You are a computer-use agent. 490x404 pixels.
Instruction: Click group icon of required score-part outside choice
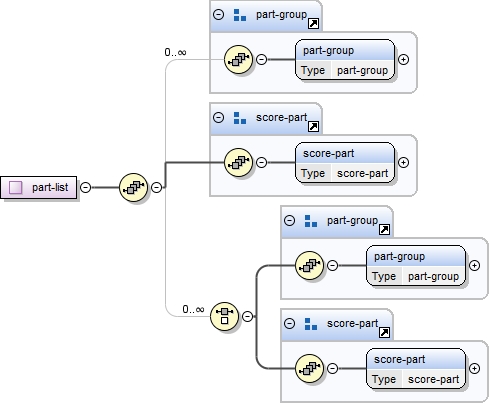click(x=240, y=118)
